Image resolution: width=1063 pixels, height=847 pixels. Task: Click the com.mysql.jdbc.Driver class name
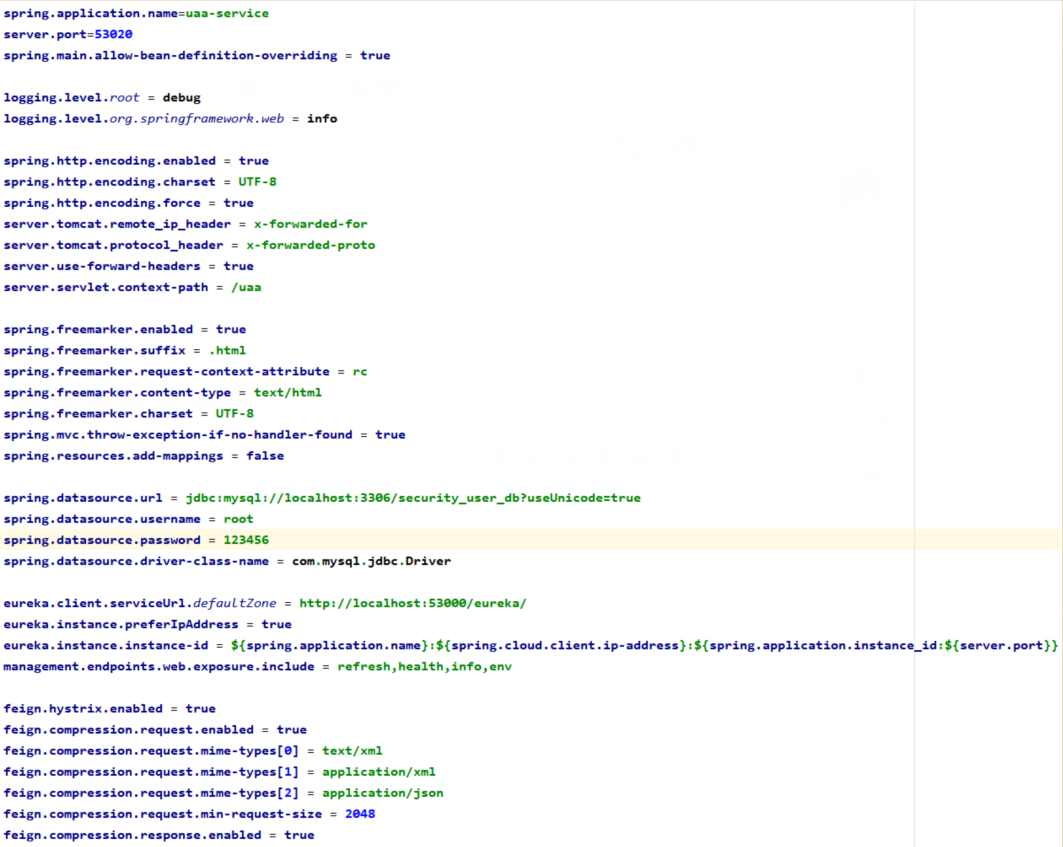(371, 561)
